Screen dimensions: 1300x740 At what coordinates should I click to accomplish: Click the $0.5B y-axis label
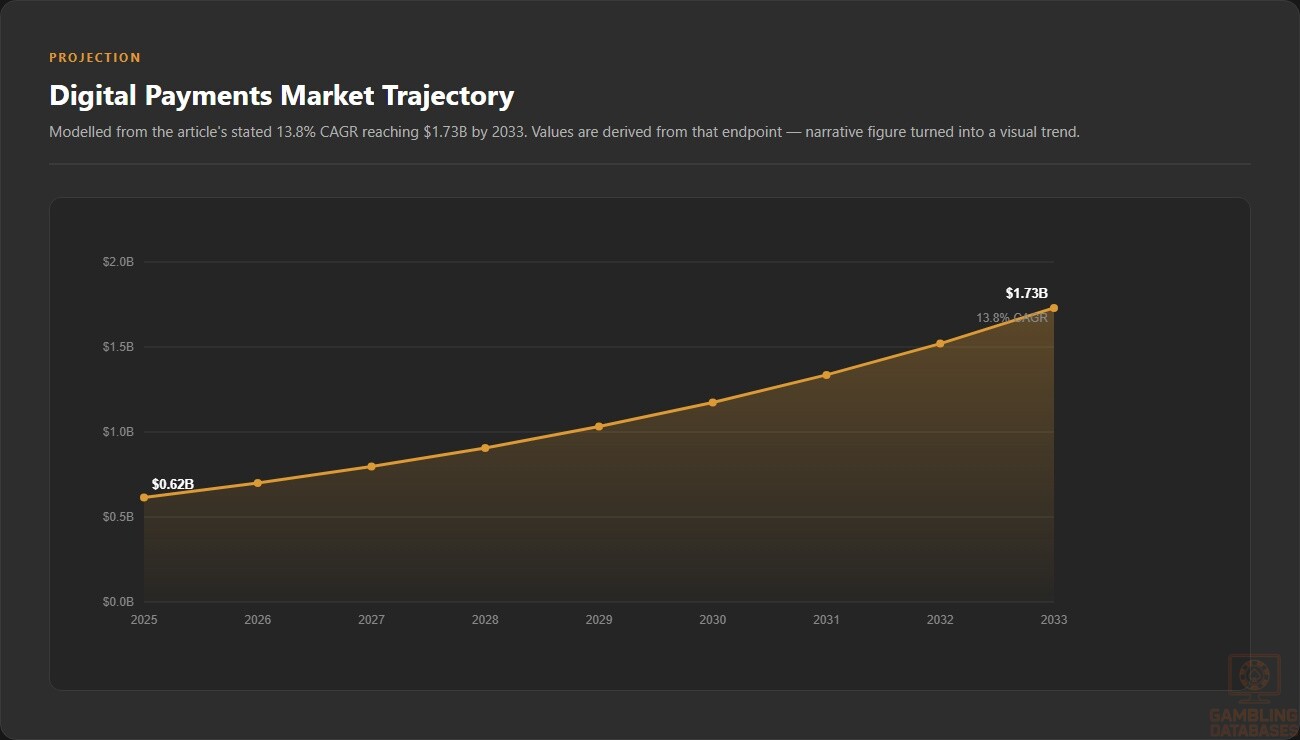118,517
